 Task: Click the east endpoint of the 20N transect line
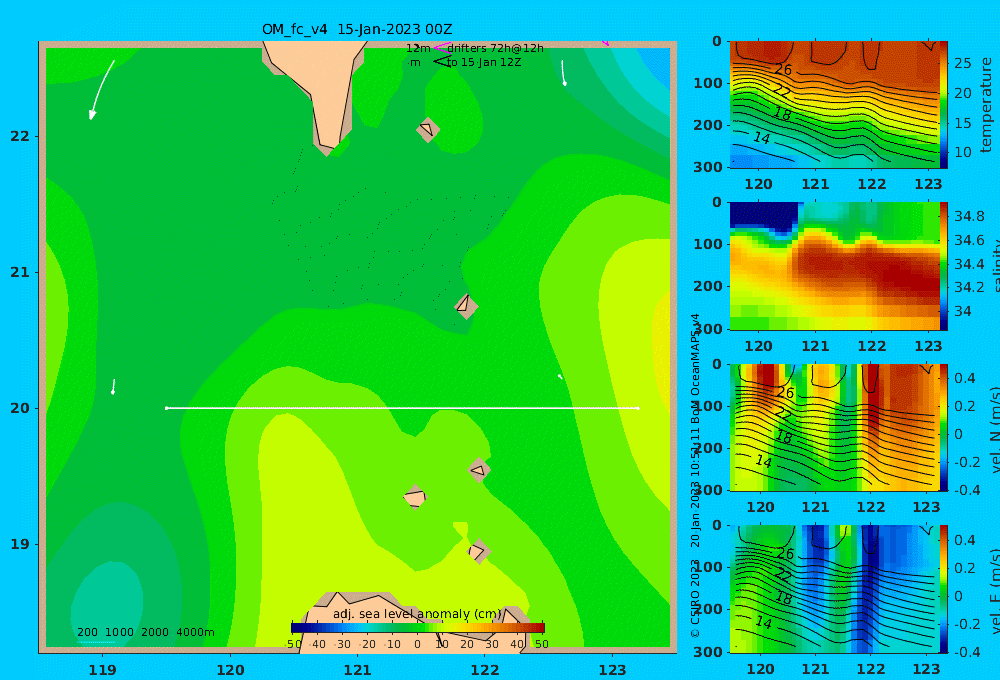(637, 408)
